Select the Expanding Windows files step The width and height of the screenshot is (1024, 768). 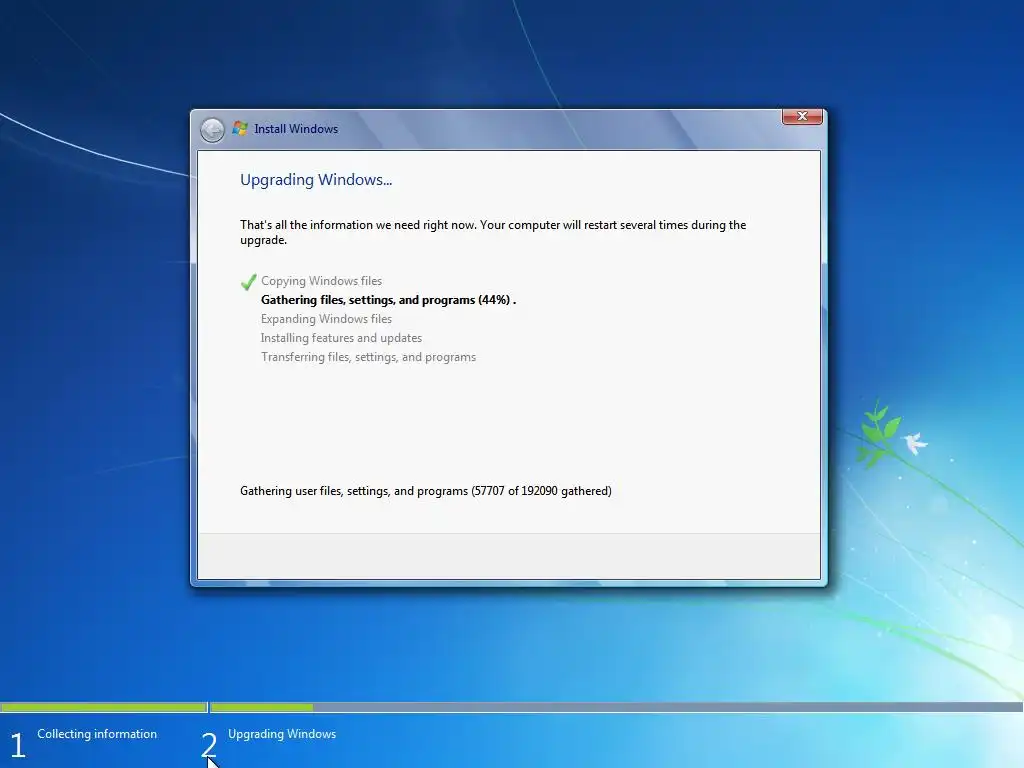tap(327, 319)
